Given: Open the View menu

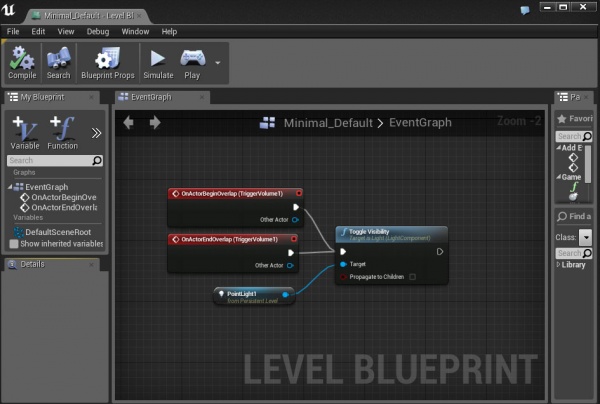Looking at the screenshot, I should [66, 31].
